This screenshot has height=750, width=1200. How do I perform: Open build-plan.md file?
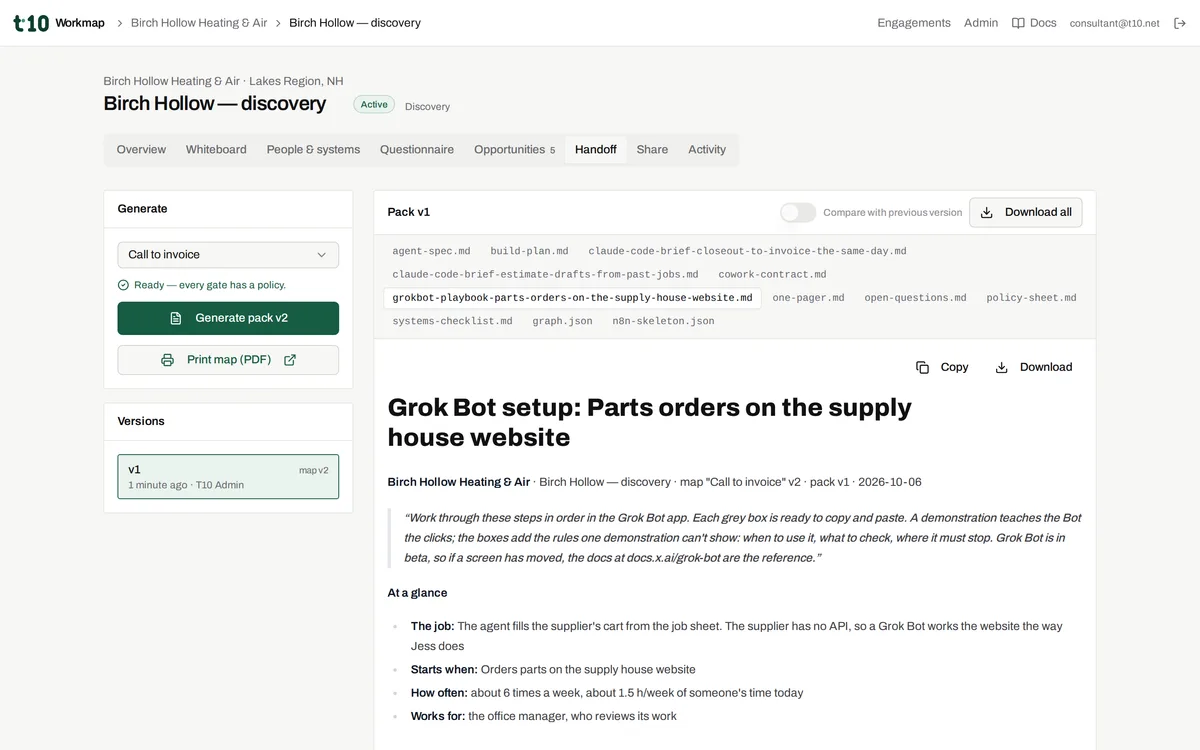pyautogui.click(x=529, y=251)
